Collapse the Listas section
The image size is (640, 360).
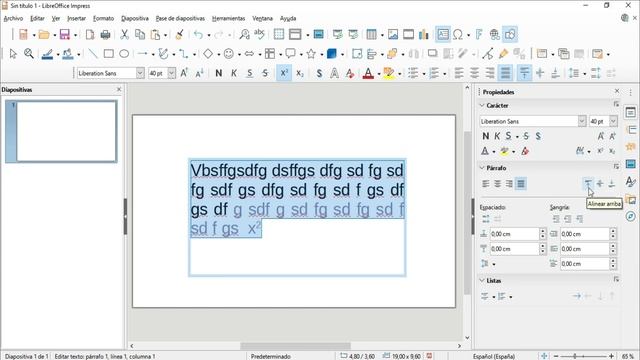tap(482, 280)
